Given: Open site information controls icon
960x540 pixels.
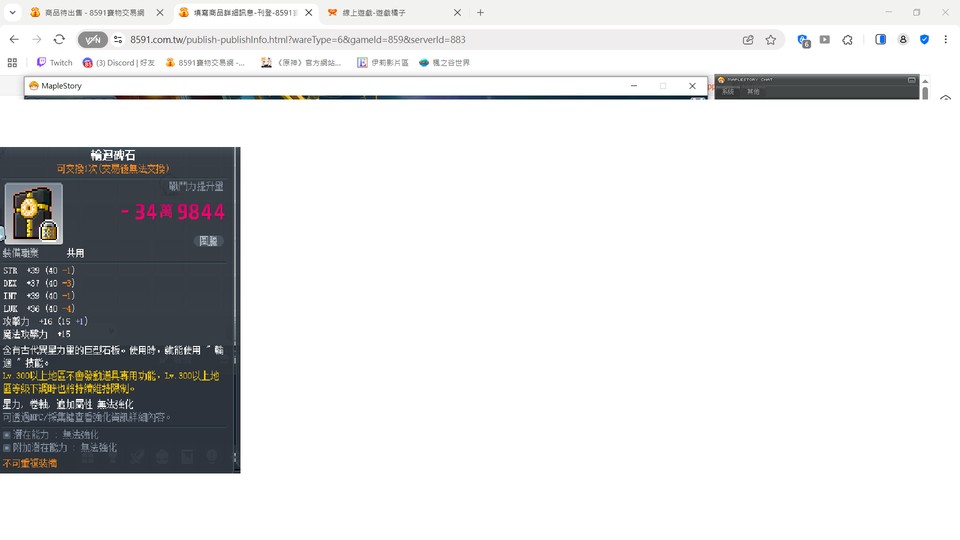Looking at the screenshot, I should [118, 40].
